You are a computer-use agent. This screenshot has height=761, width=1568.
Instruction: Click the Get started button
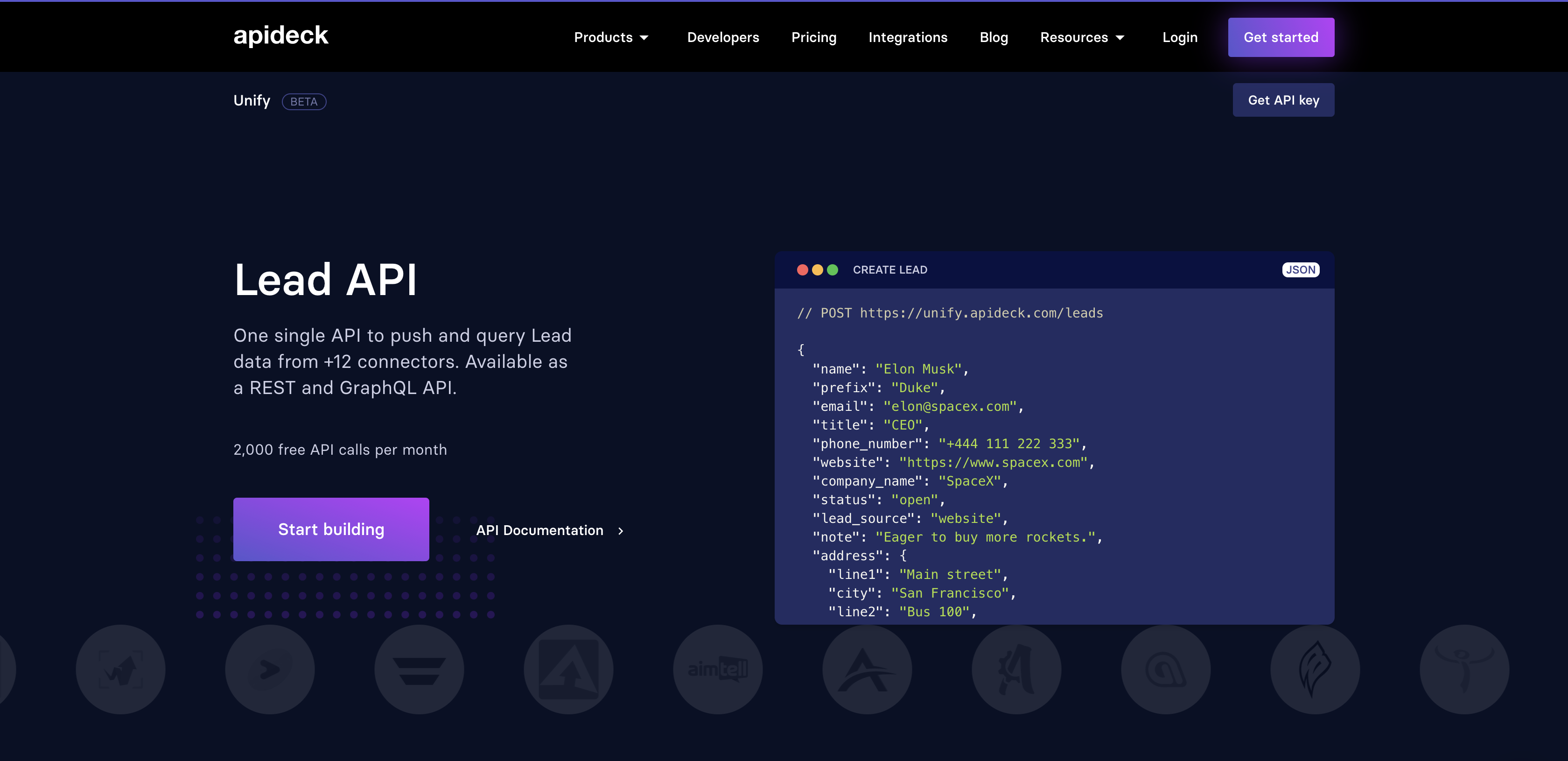(1281, 38)
